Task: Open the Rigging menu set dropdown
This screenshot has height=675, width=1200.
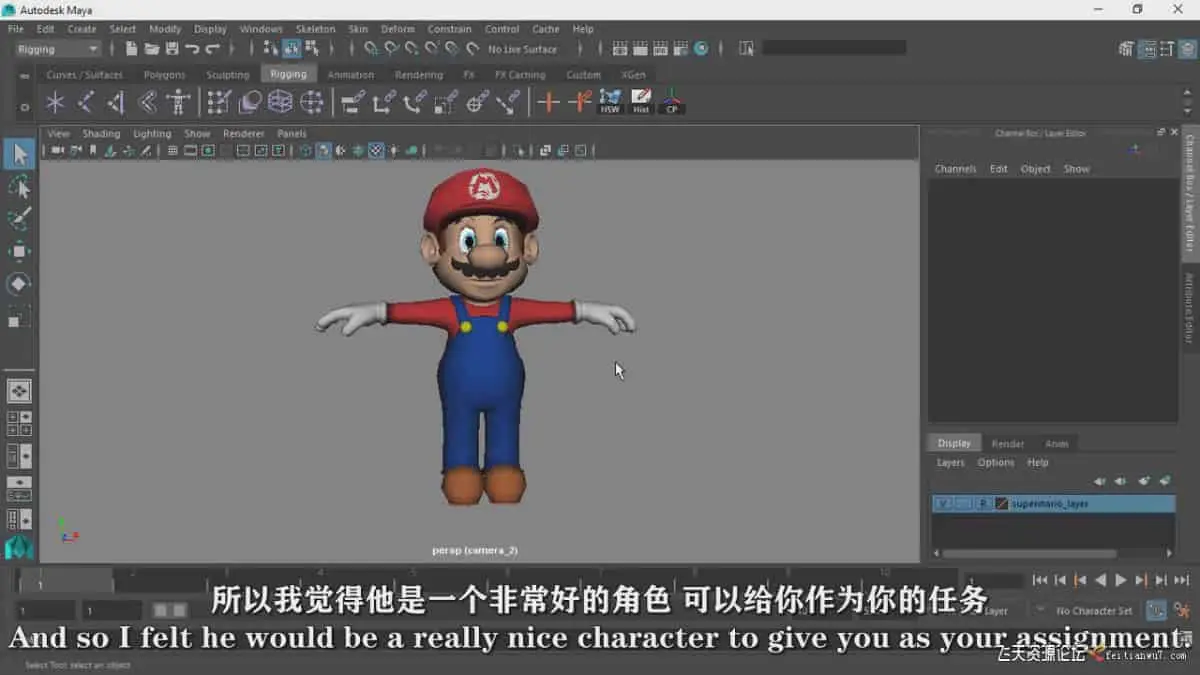Action: 57,49
